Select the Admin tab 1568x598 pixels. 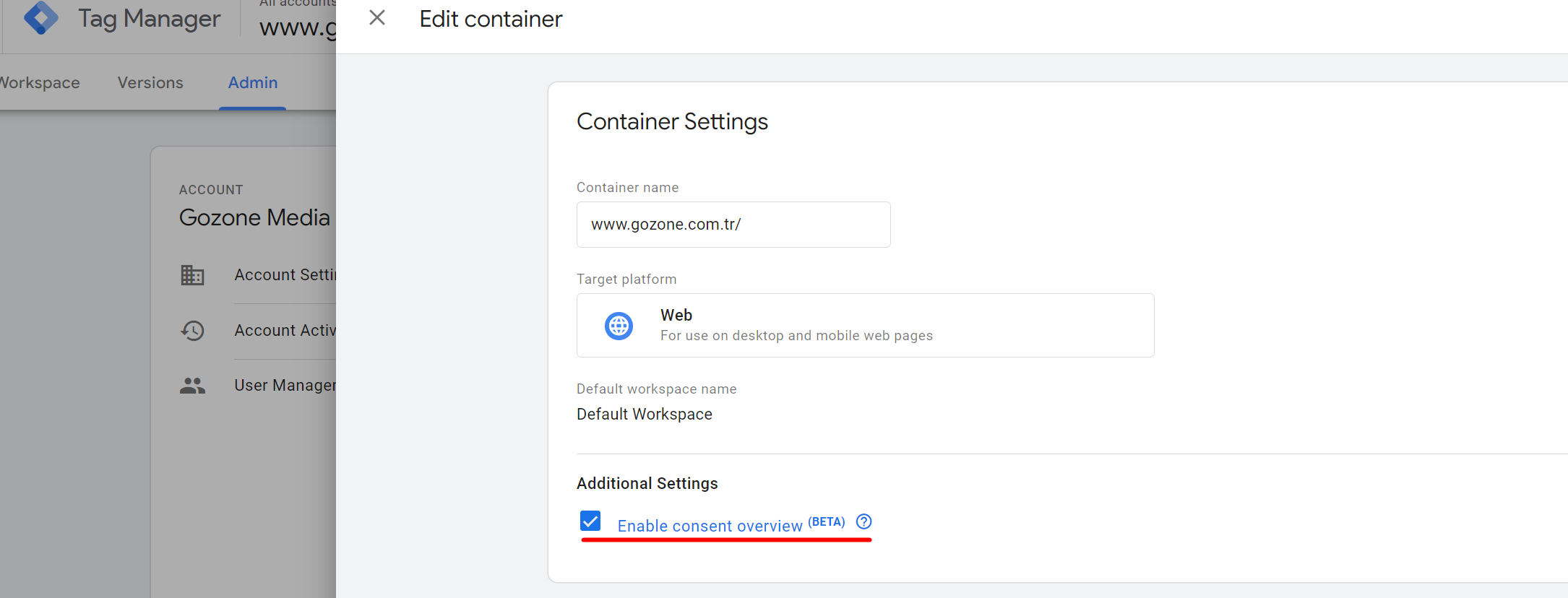(x=253, y=83)
